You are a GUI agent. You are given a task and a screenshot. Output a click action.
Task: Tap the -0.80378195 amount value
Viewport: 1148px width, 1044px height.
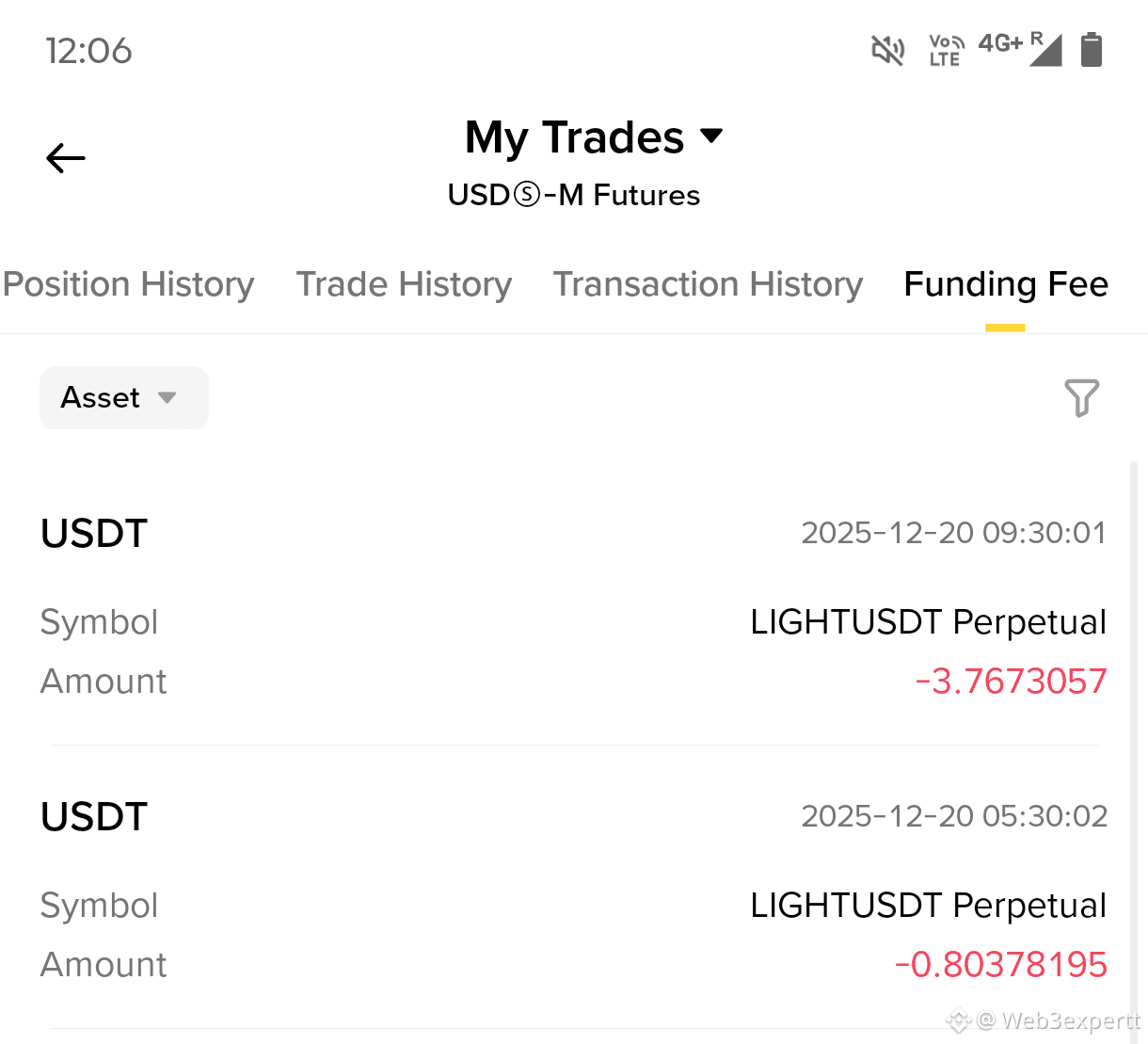click(1000, 965)
